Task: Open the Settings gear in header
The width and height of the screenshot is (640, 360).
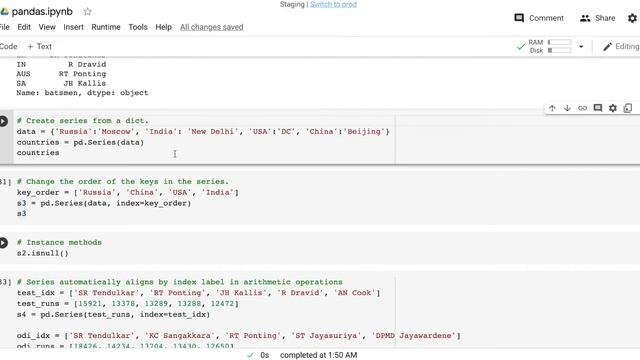Action: [x=632, y=18]
